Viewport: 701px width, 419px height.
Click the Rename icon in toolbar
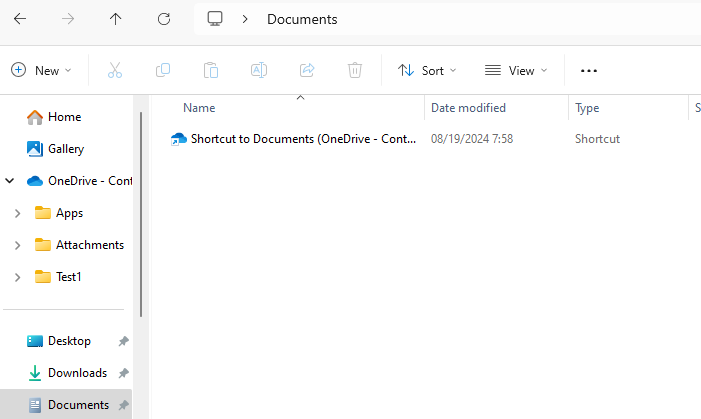pyautogui.click(x=259, y=70)
